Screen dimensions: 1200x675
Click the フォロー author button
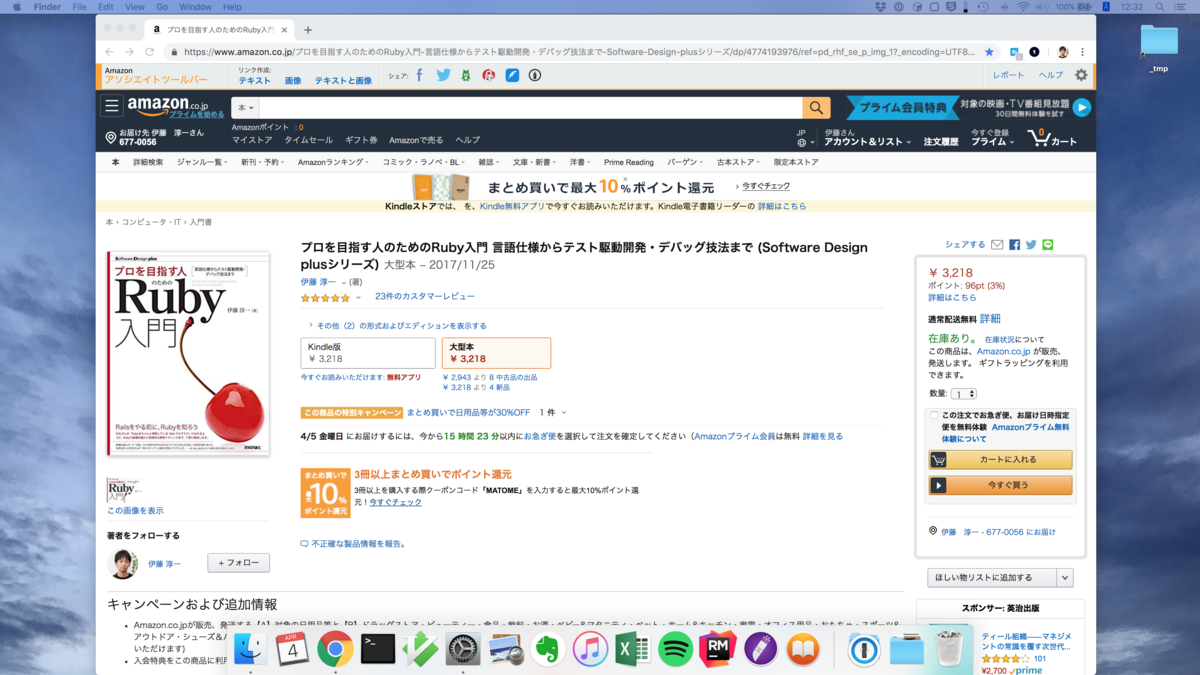pyautogui.click(x=239, y=563)
